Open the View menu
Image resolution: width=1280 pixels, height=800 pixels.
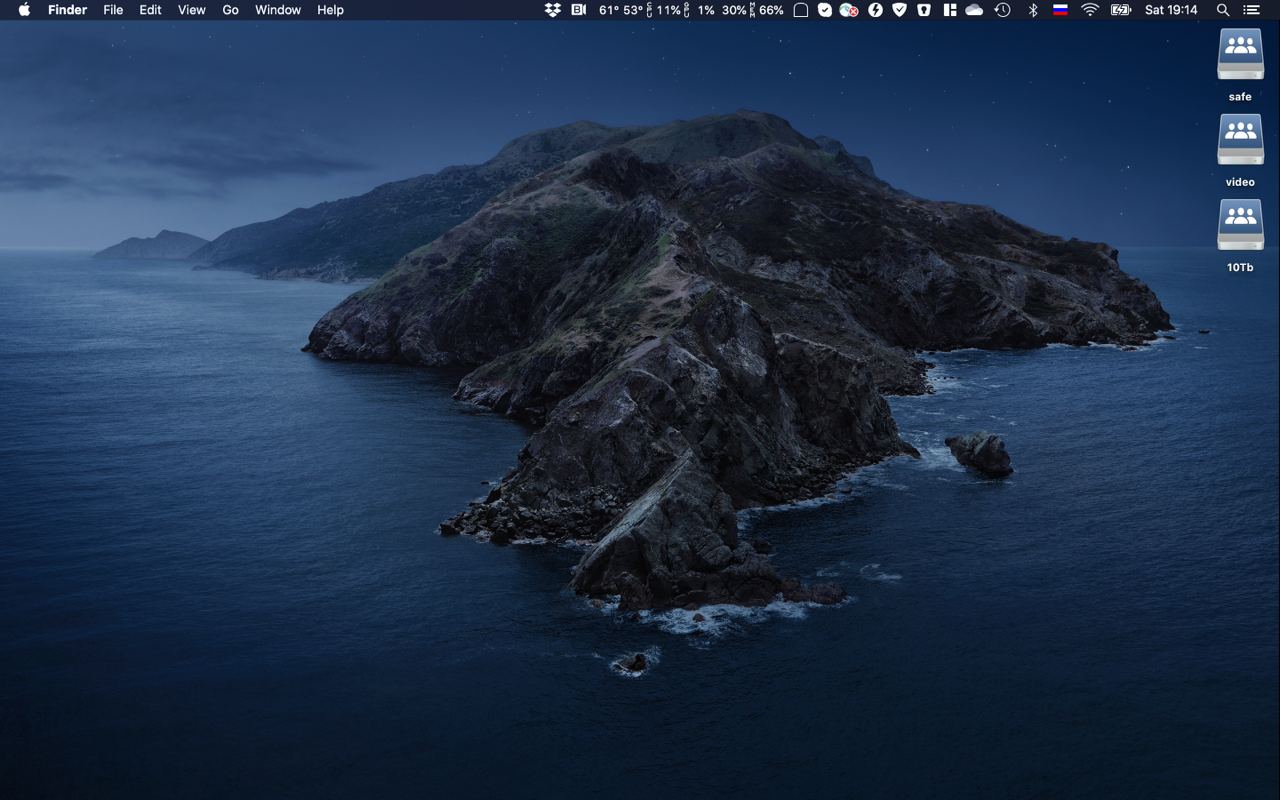191,10
